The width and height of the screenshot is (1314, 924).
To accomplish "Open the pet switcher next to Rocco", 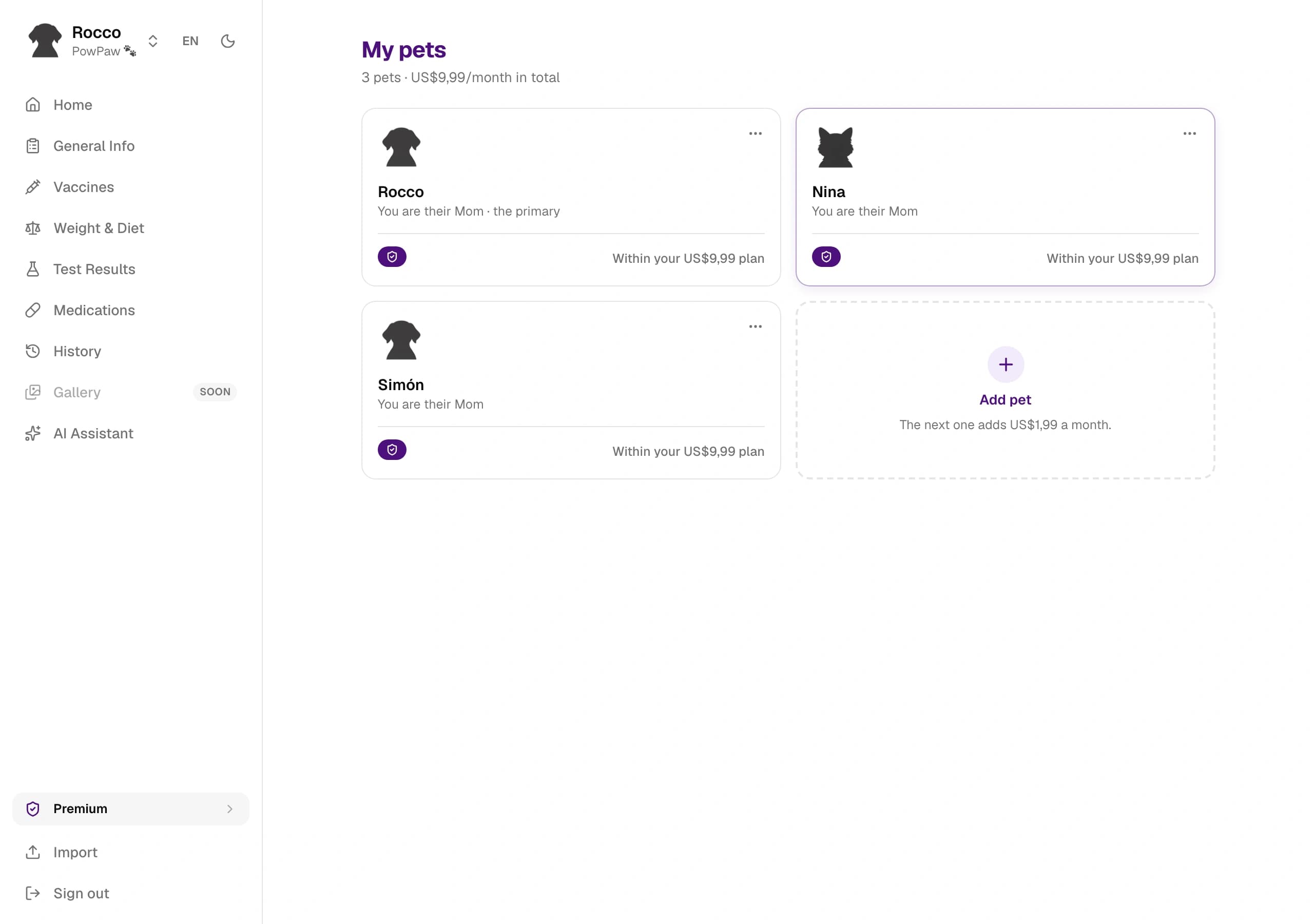I will [153, 41].
